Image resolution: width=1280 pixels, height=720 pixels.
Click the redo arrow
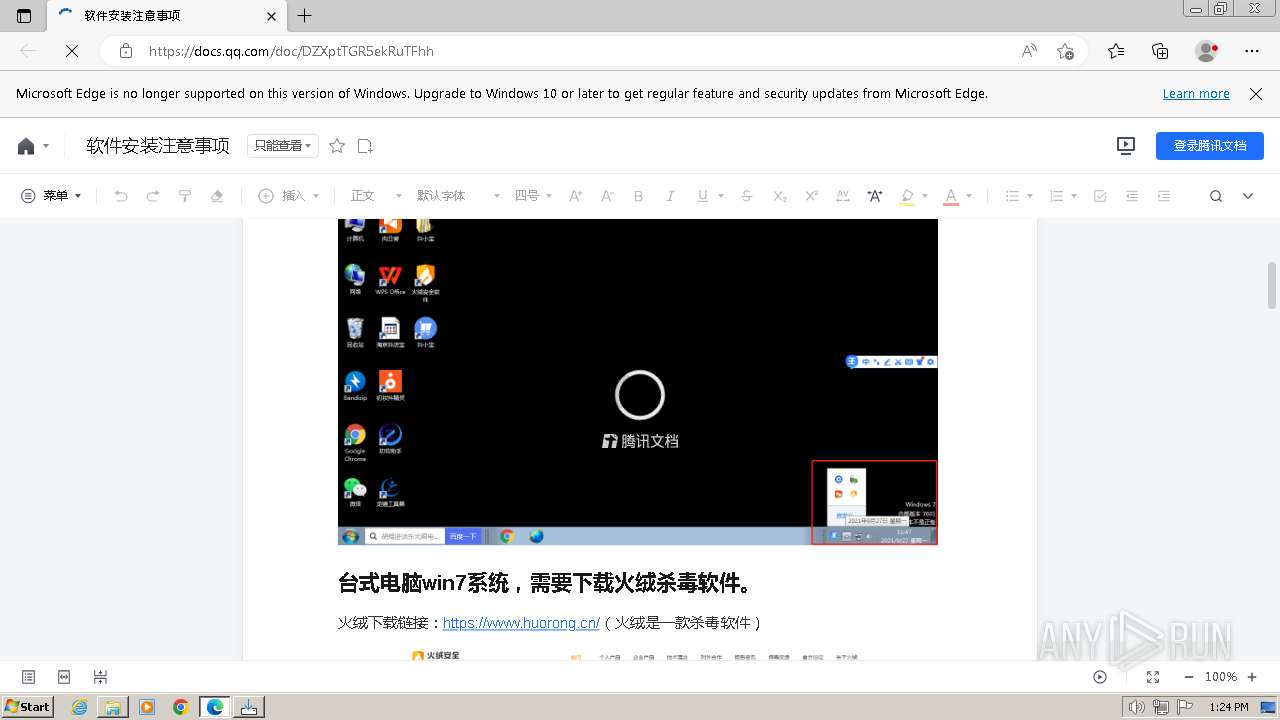pos(153,196)
